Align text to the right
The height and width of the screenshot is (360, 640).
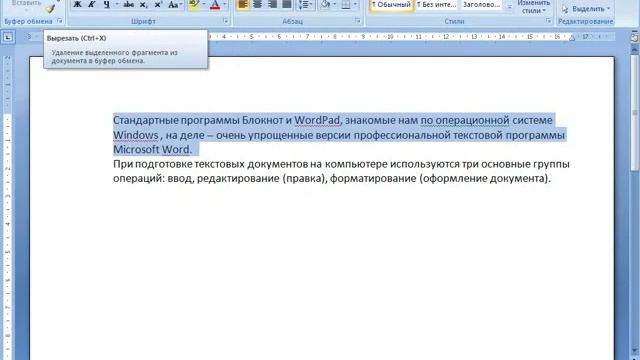point(272,5)
